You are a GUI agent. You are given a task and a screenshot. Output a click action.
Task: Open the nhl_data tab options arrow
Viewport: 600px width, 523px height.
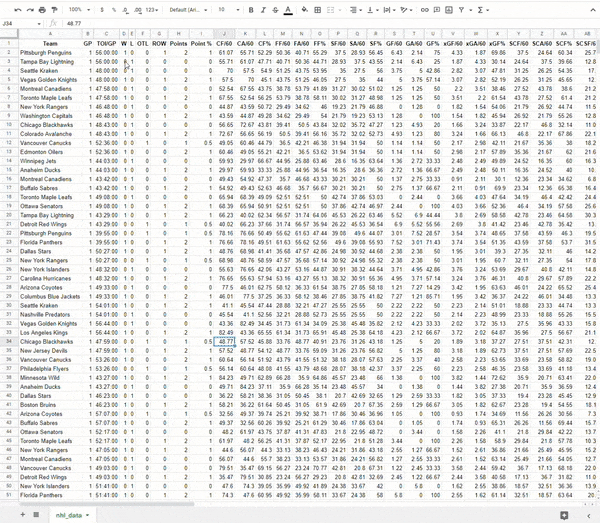[x=88, y=515]
